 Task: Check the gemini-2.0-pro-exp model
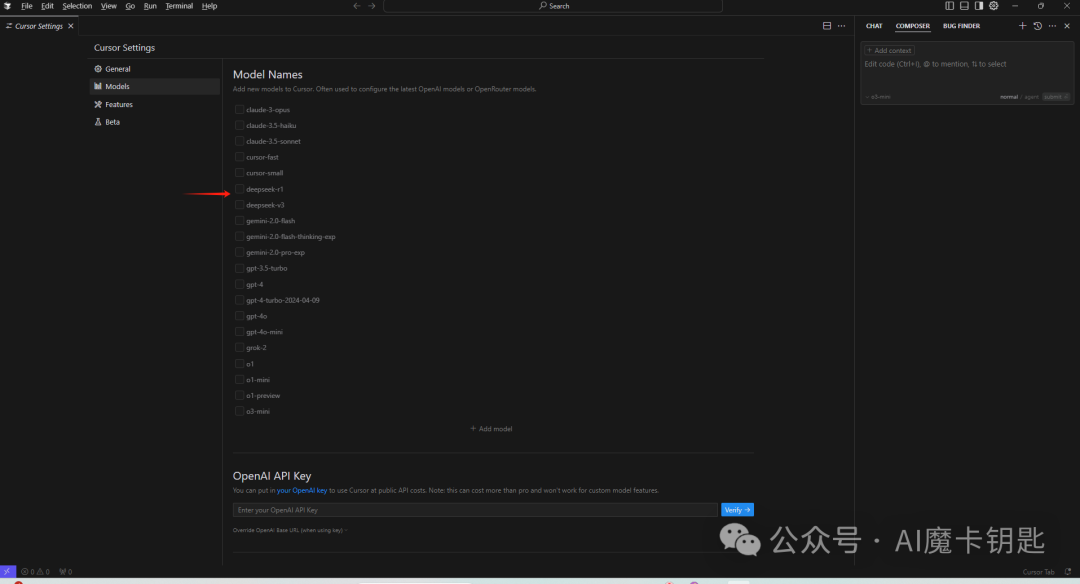tap(239, 252)
